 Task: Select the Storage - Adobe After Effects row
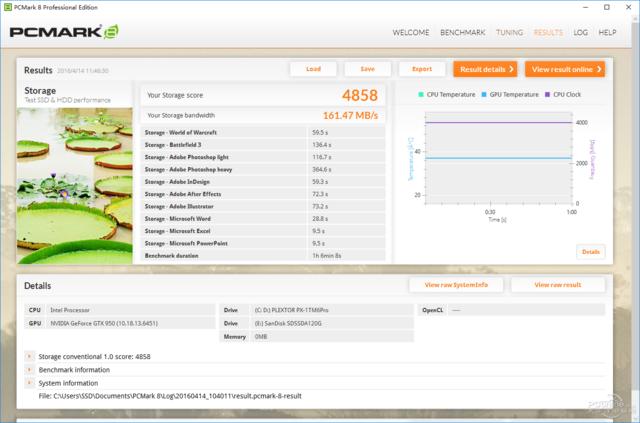(x=263, y=194)
